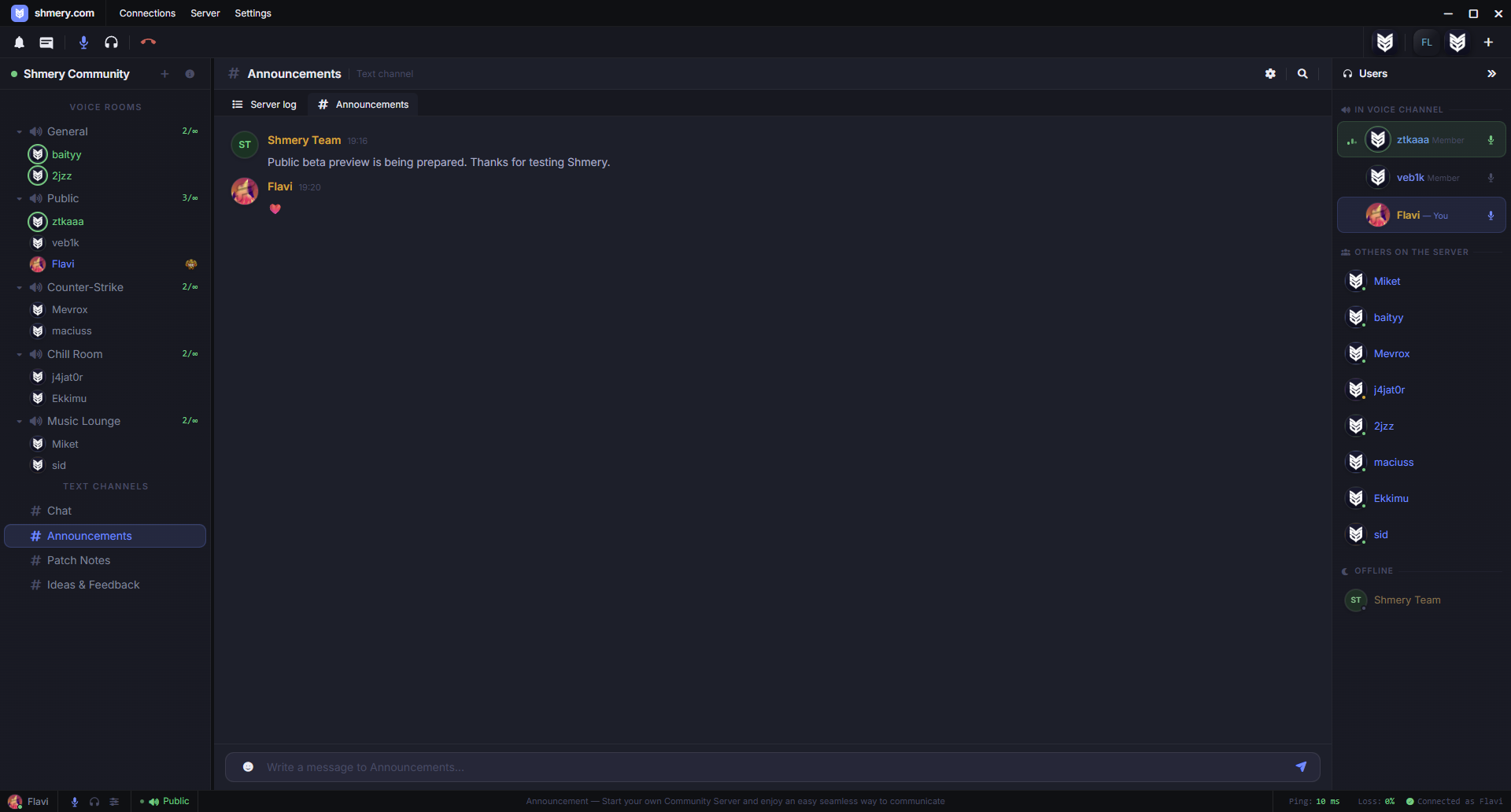Collapse the Users panel with double chevron
The height and width of the screenshot is (812, 1511).
(x=1491, y=73)
